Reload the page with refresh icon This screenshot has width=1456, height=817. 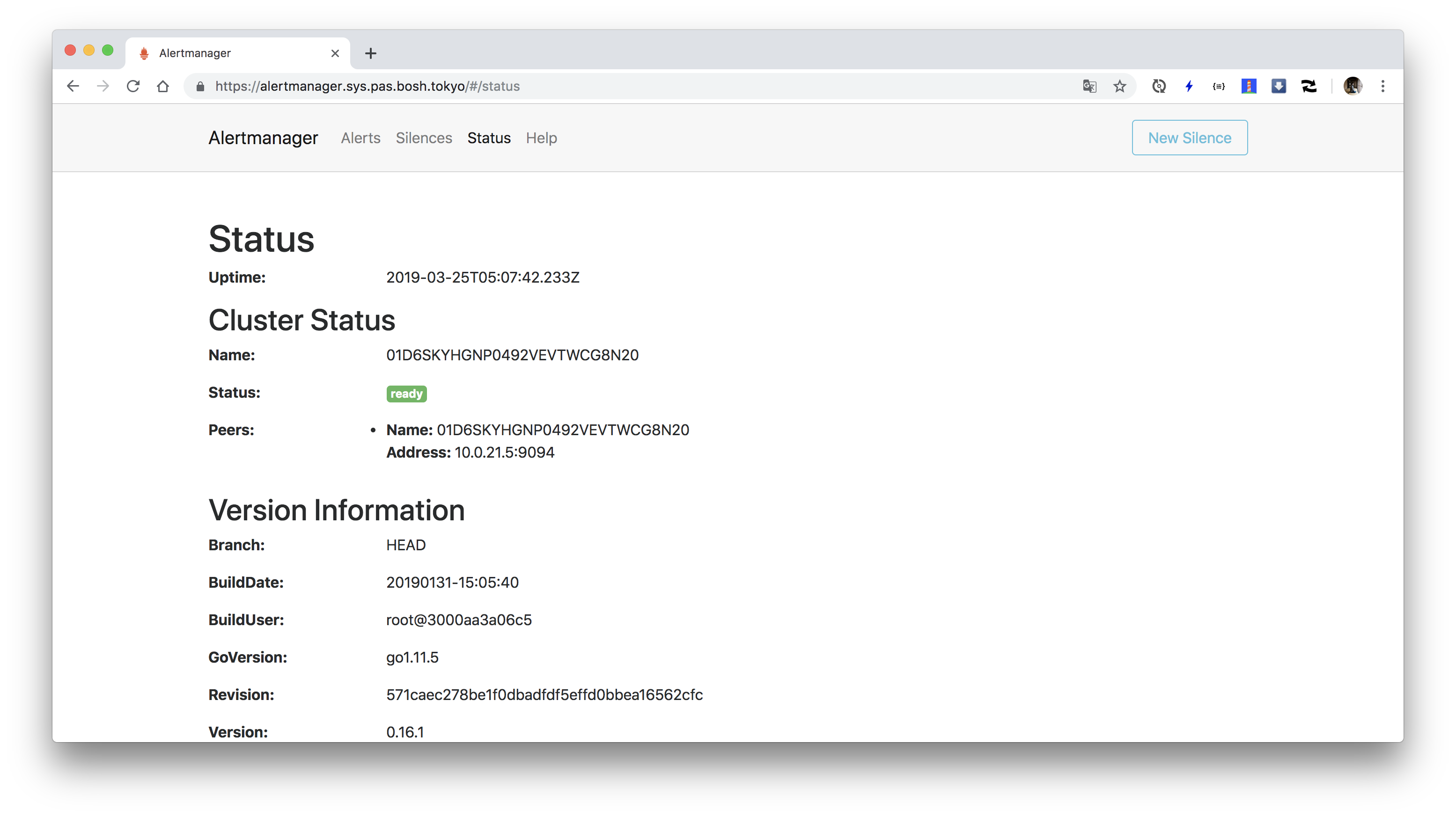(133, 86)
